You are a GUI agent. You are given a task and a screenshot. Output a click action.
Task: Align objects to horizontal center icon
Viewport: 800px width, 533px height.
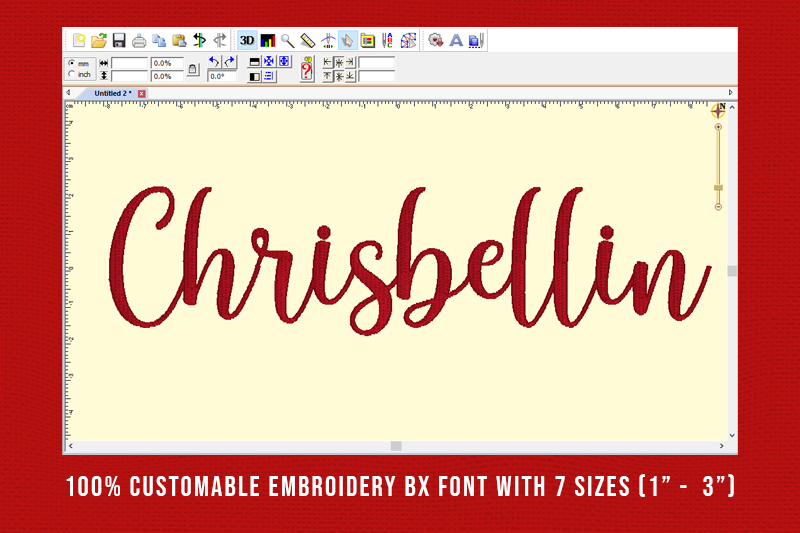click(339, 62)
